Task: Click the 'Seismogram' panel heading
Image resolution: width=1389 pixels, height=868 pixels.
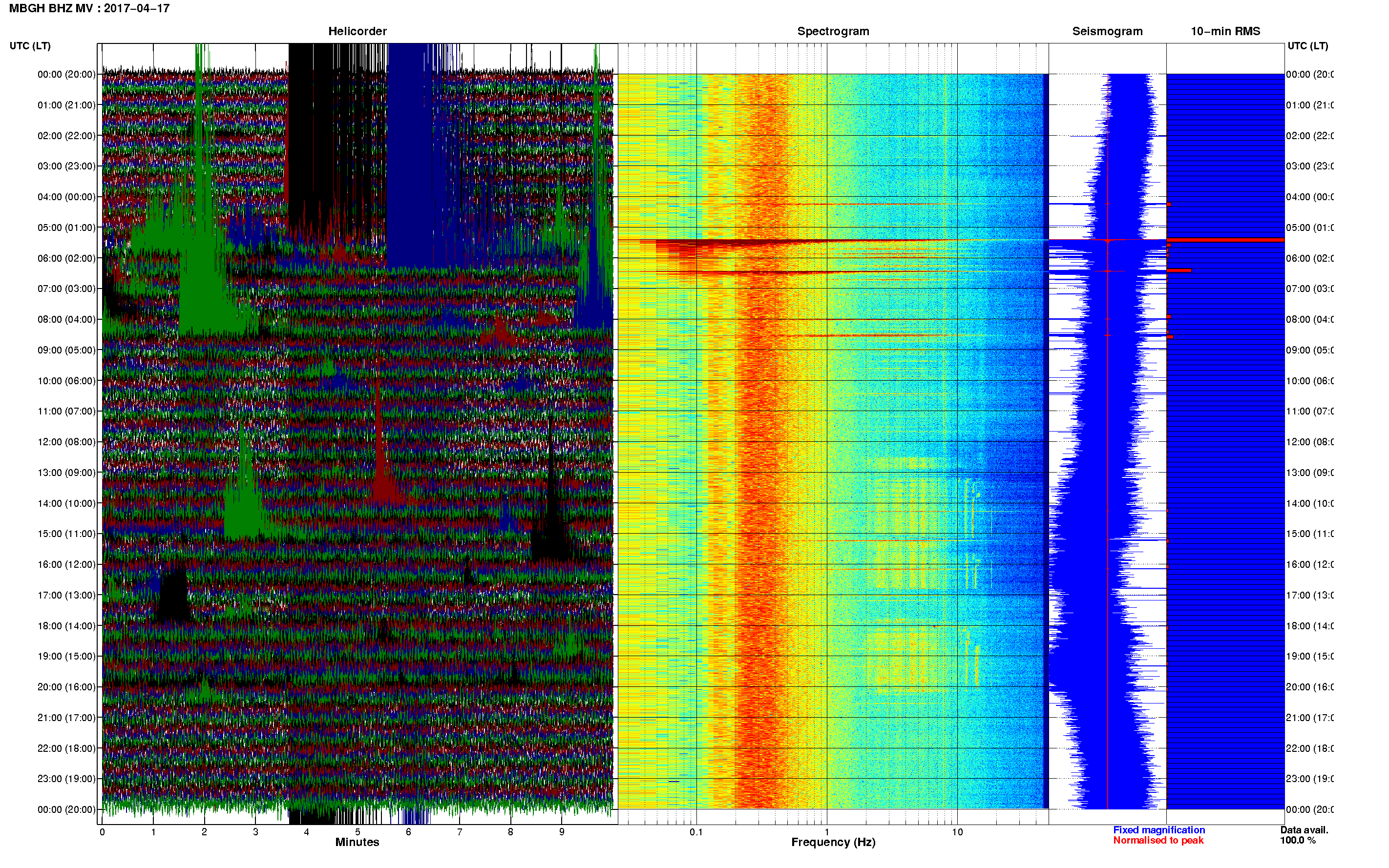Action: tap(1107, 31)
